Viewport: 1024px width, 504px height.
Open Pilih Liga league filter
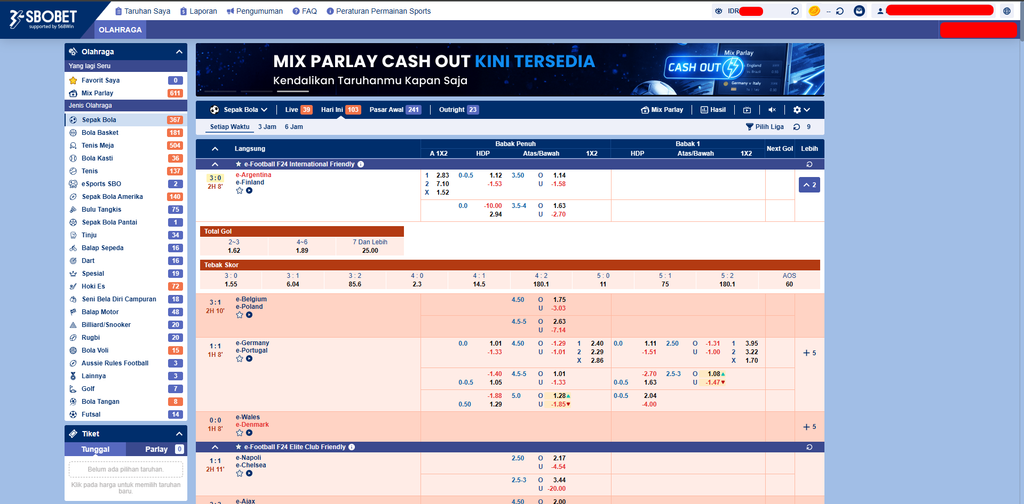pyautogui.click(x=765, y=127)
